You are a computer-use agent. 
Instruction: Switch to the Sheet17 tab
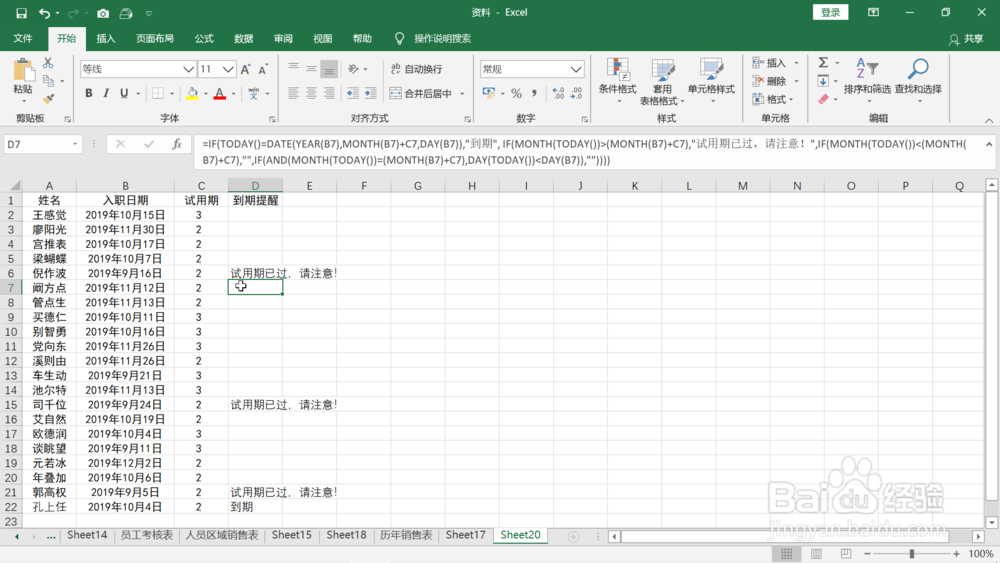click(466, 535)
